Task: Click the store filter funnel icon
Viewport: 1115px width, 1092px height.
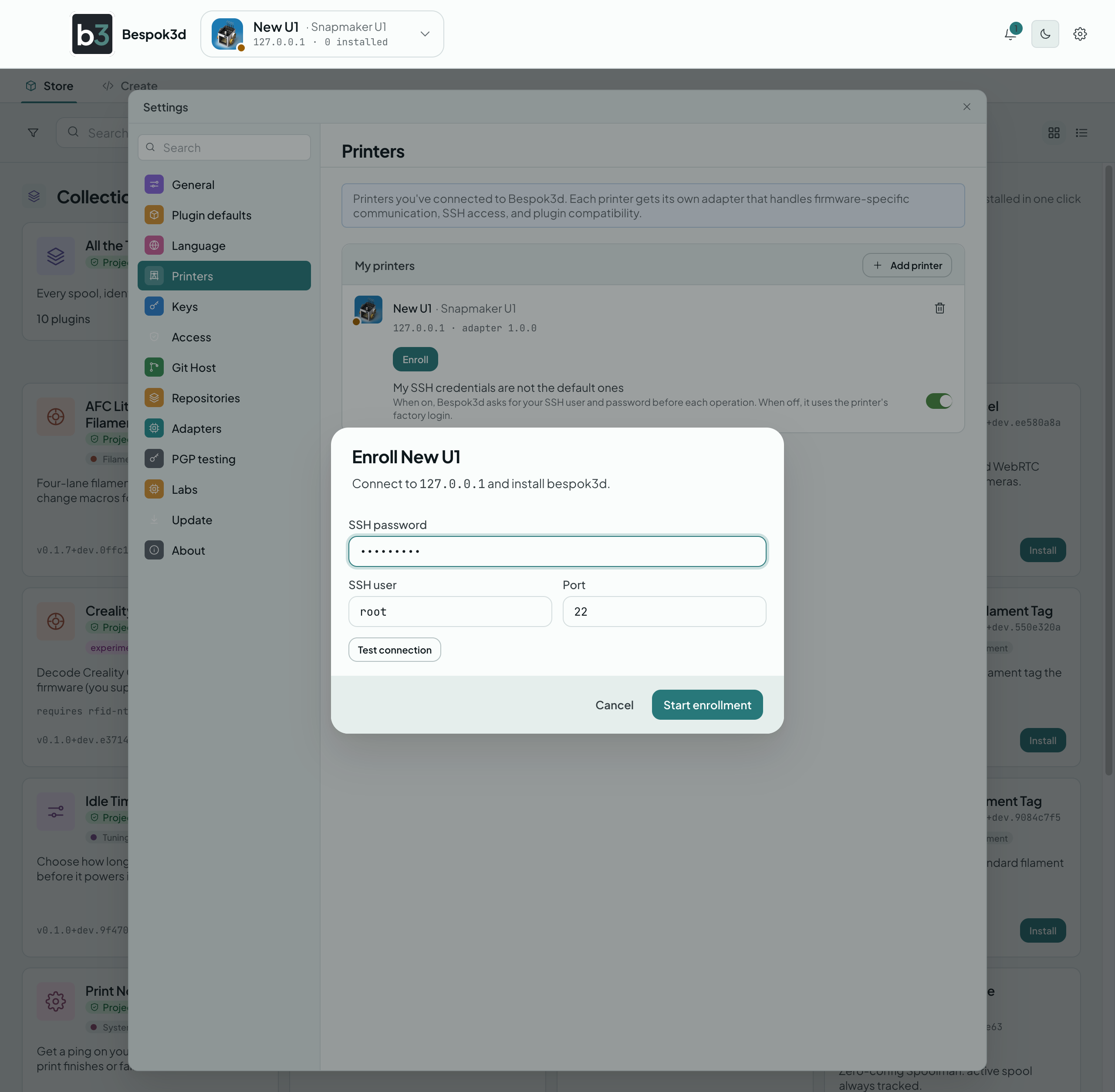Action: click(33, 132)
